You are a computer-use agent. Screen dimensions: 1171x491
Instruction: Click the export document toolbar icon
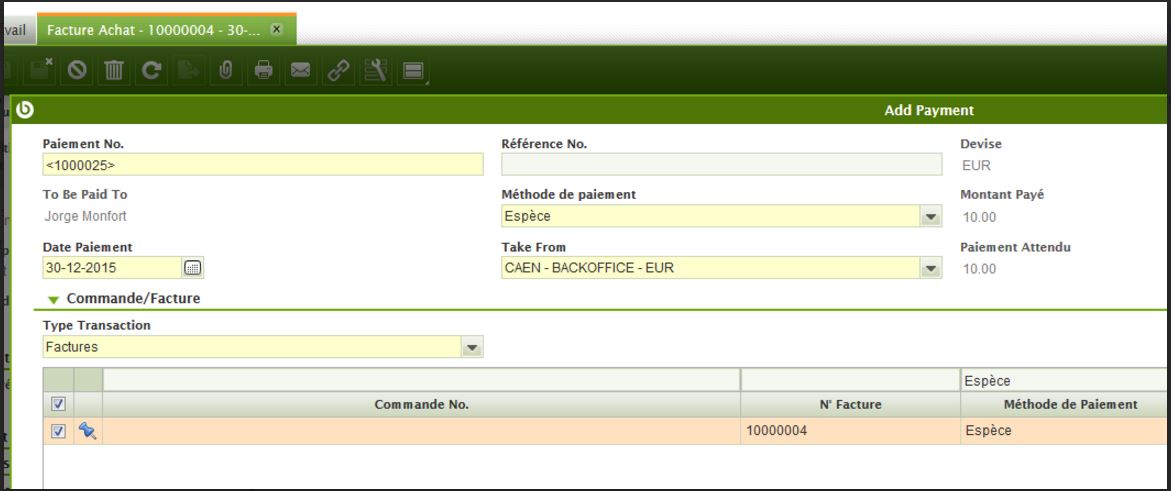click(188, 70)
